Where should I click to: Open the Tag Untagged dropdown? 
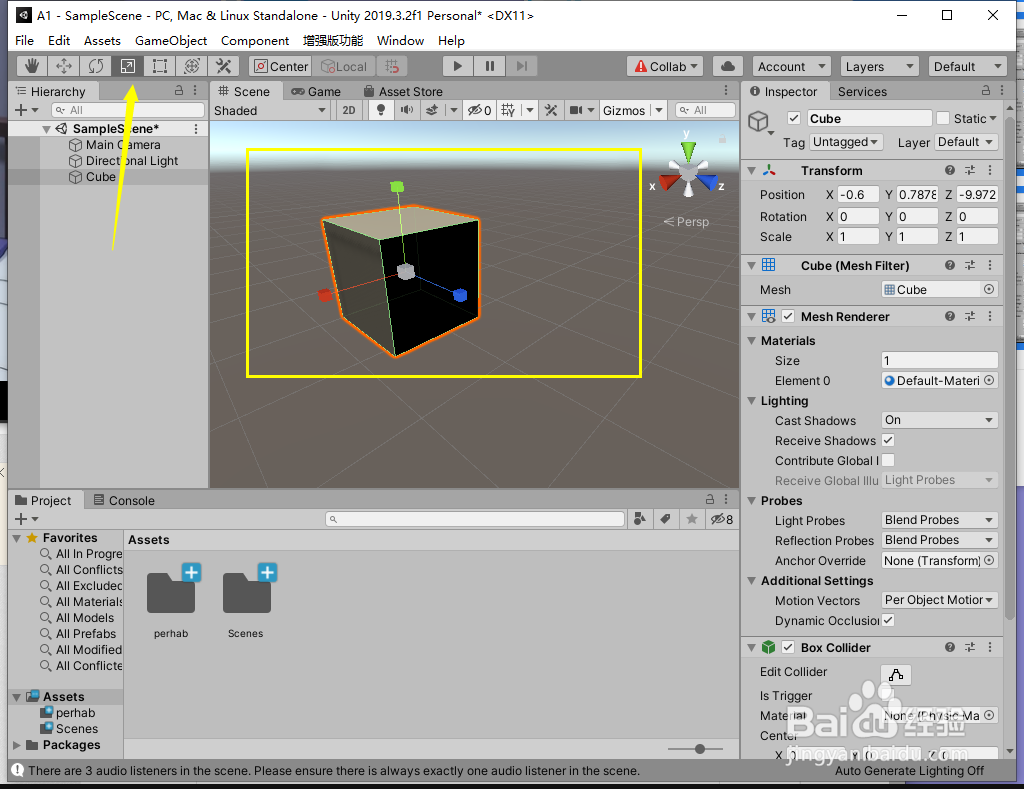tap(846, 142)
